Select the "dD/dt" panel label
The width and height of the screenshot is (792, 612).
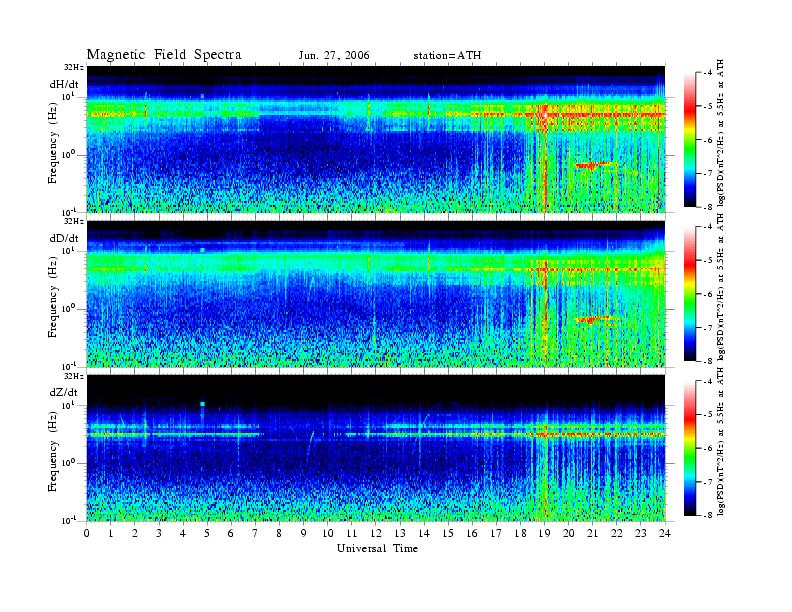[64, 238]
